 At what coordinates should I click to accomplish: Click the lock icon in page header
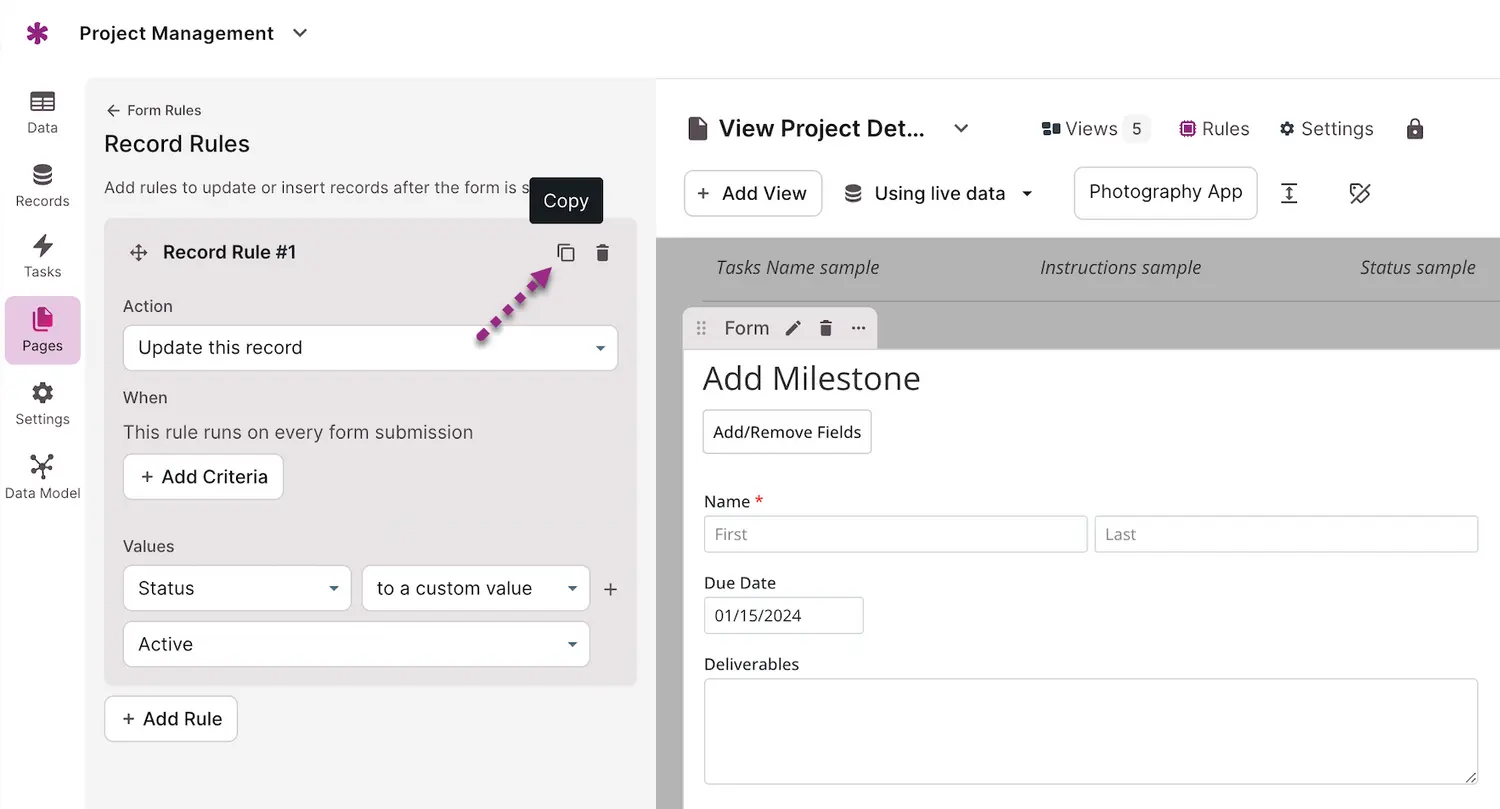point(1414,129)
